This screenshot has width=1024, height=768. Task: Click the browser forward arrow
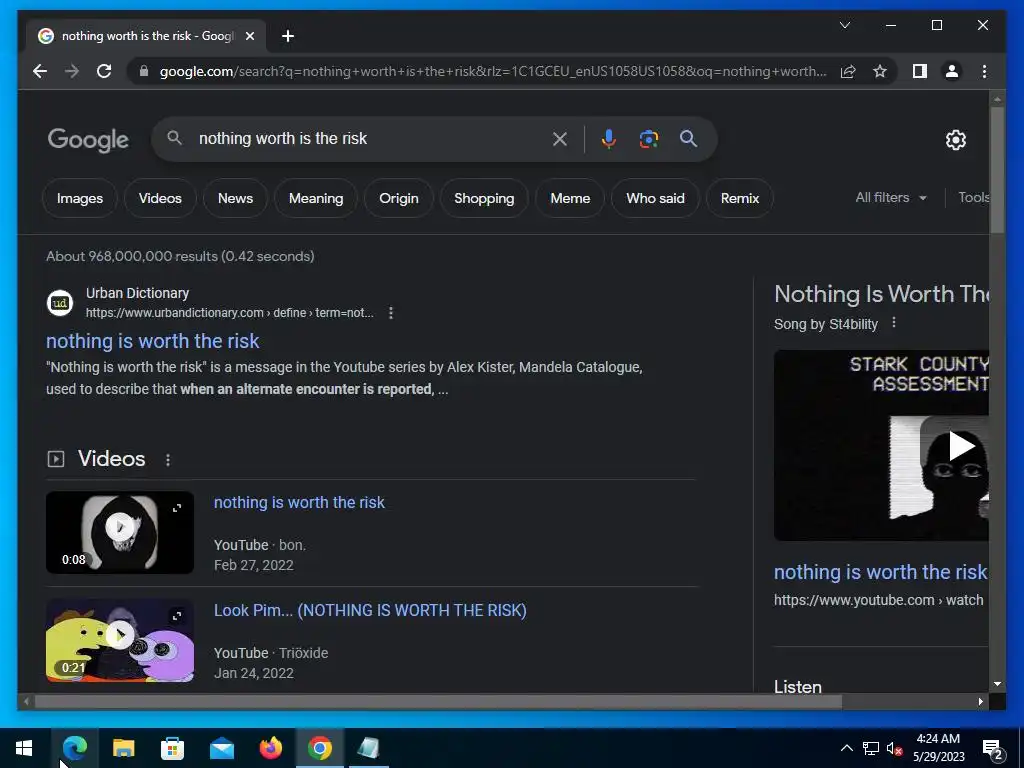(x=72, y=71)
